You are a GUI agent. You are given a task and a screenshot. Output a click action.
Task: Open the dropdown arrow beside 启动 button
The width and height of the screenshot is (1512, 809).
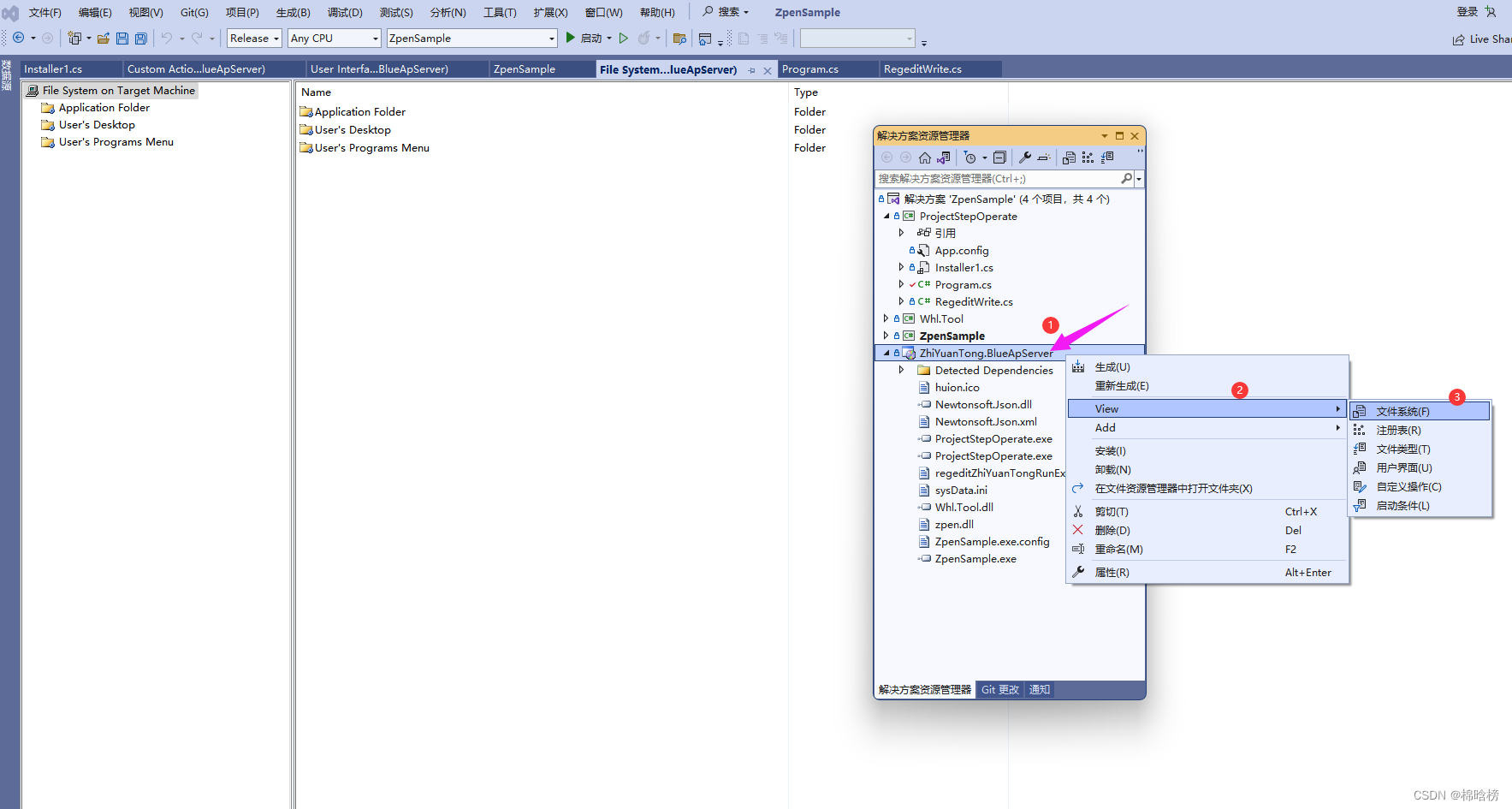(x=609, y=38)
